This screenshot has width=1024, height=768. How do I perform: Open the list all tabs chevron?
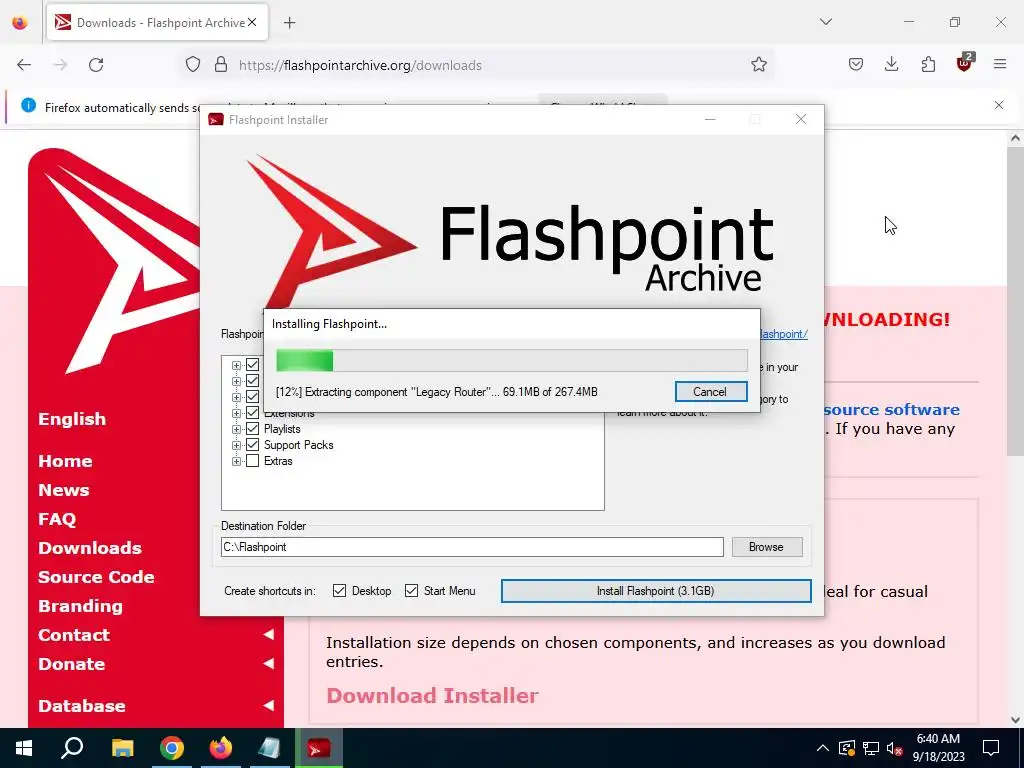click(x=825, y=22)
